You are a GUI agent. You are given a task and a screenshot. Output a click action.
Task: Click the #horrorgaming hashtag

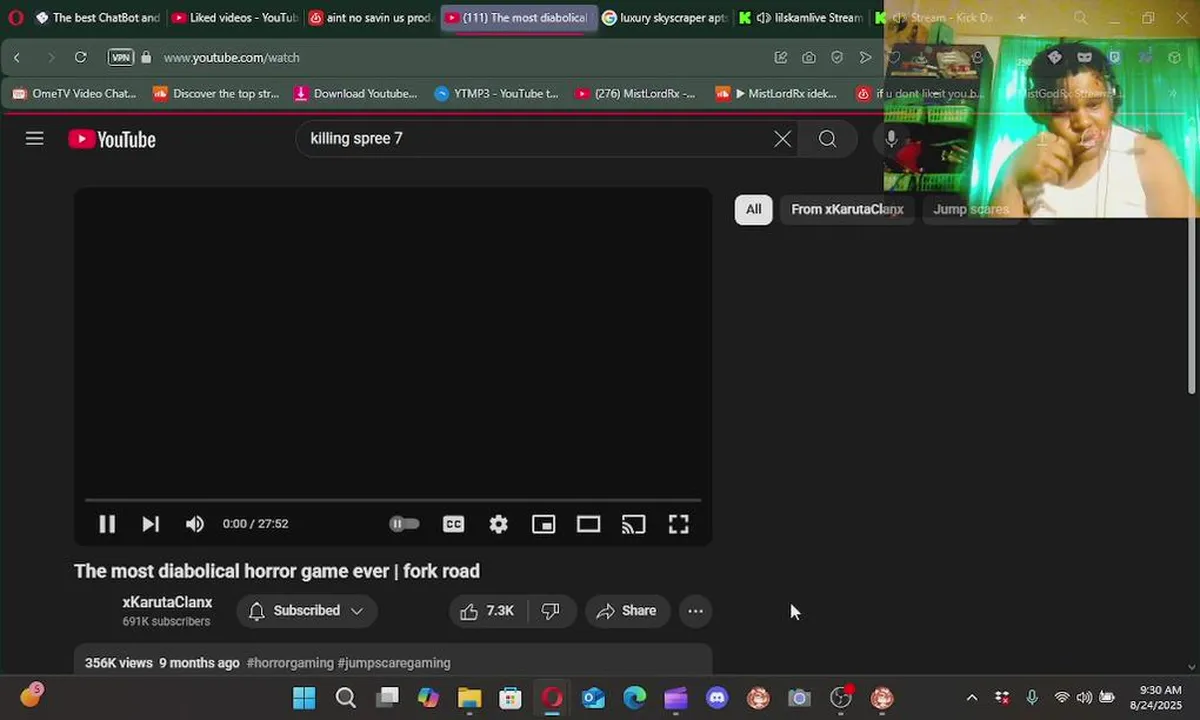[x=290, y=663]
